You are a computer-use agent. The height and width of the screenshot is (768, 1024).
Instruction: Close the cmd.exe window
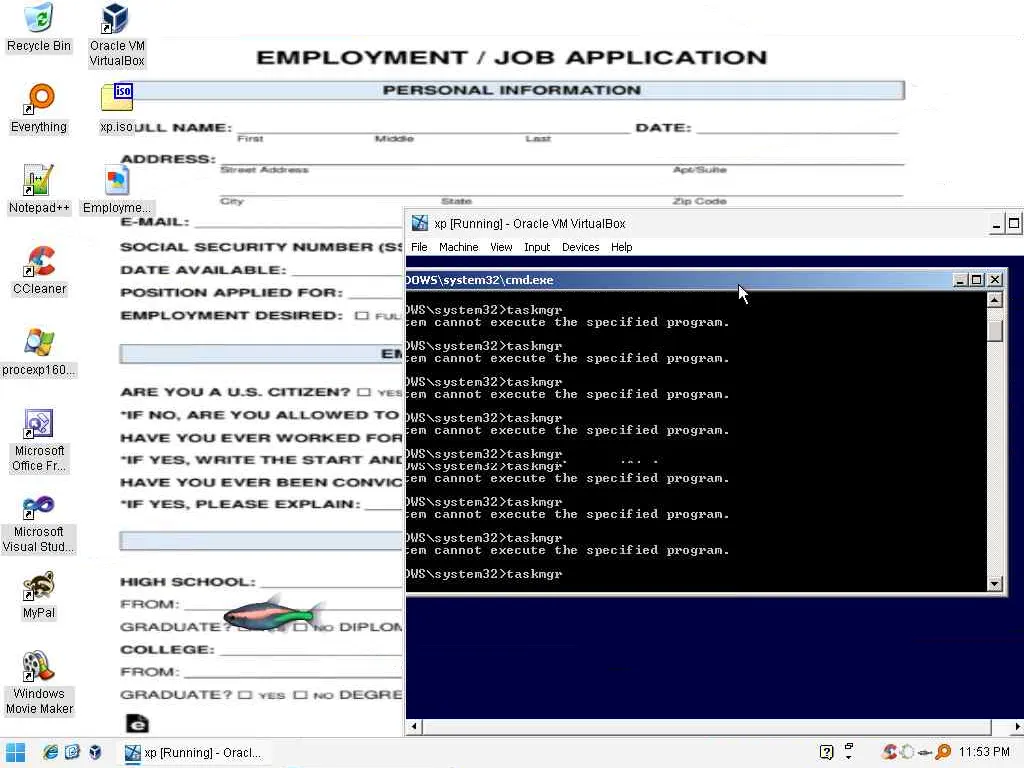(995, 280)
